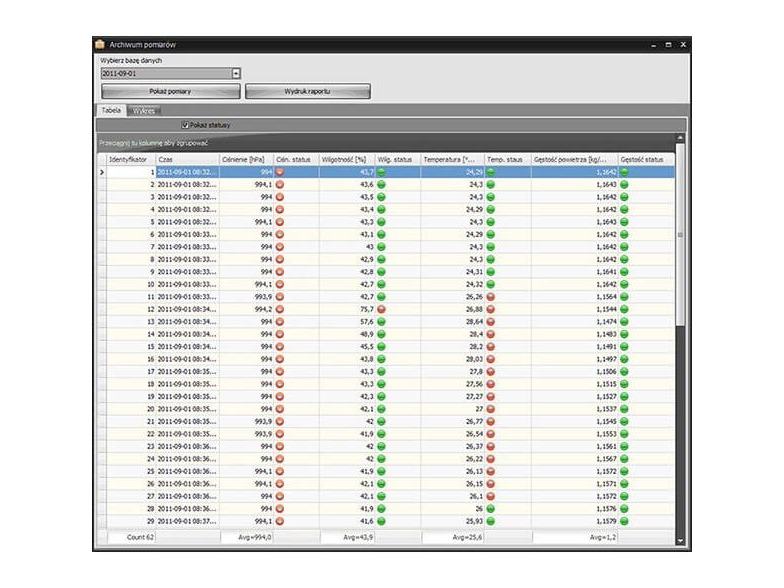
Task: Click red pressure status icon in row 9
Action: click(280, 272)
